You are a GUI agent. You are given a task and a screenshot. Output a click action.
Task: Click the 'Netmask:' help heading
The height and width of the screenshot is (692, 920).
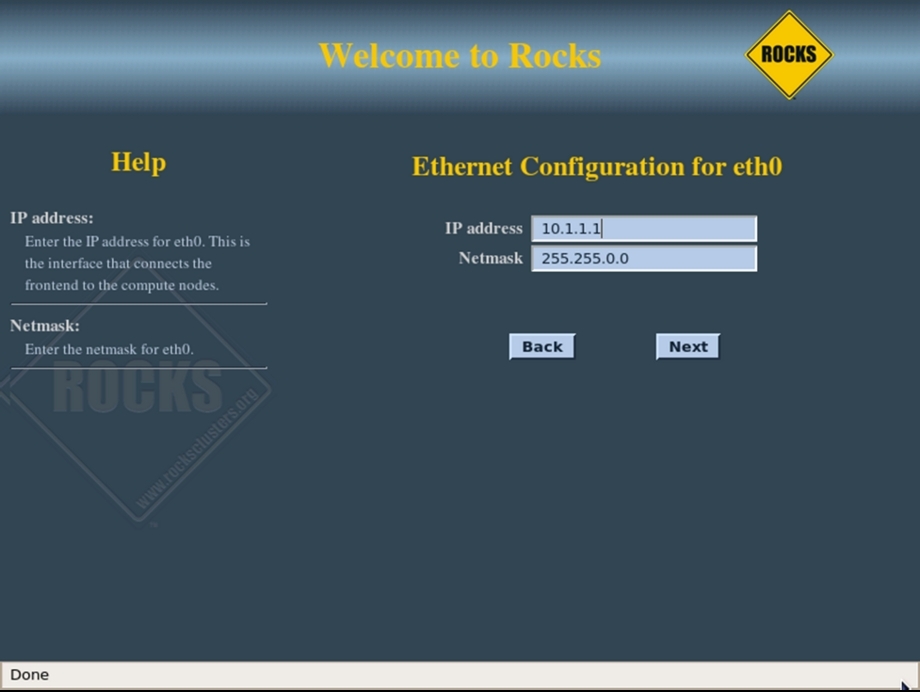(x=45, y=325)
